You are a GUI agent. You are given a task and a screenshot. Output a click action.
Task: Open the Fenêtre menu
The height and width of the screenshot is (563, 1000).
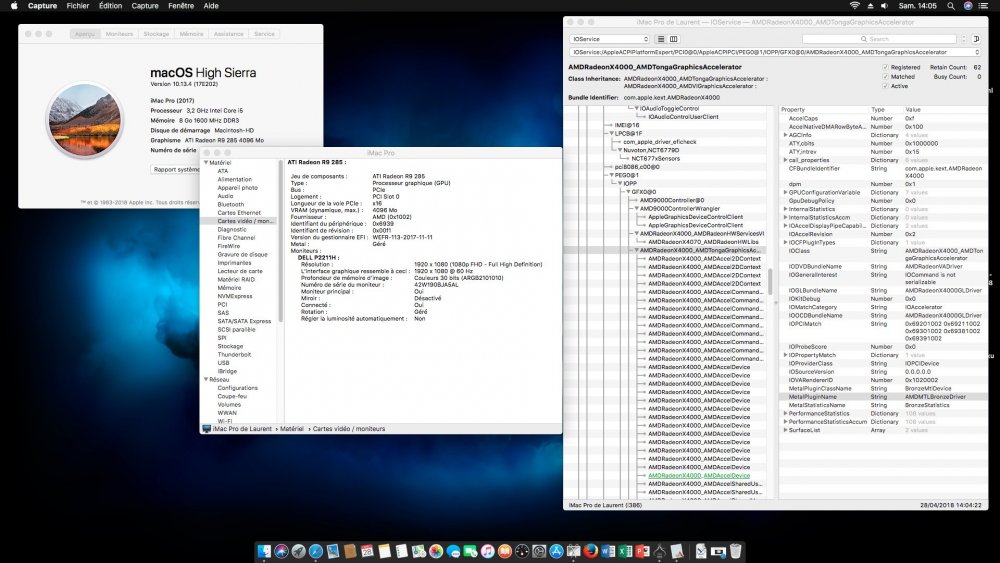pyautogui.click(x=181, y=6)
